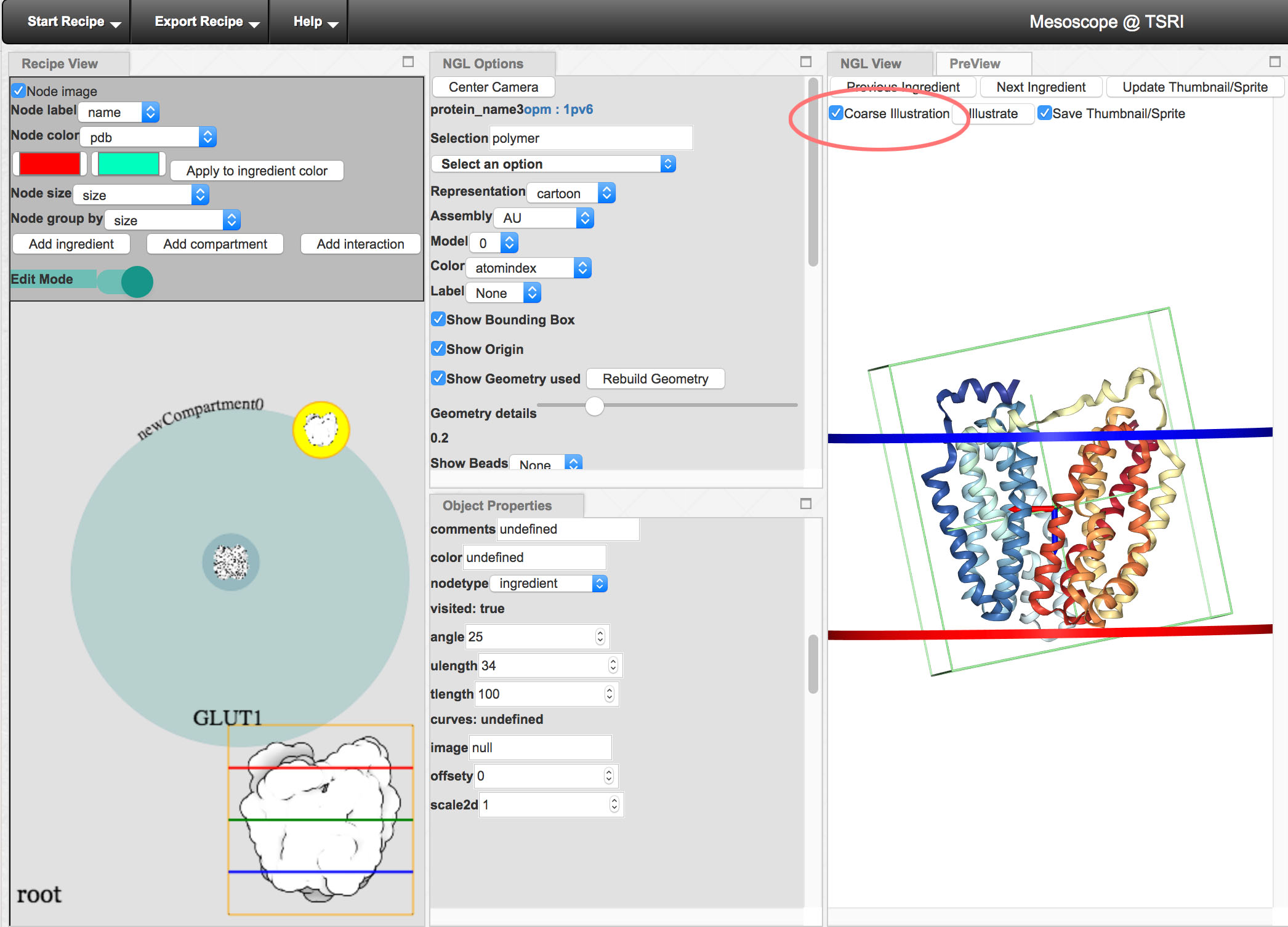Click Add compartment button
Screen dimensions: 1288x927
(x=215, y=244)
